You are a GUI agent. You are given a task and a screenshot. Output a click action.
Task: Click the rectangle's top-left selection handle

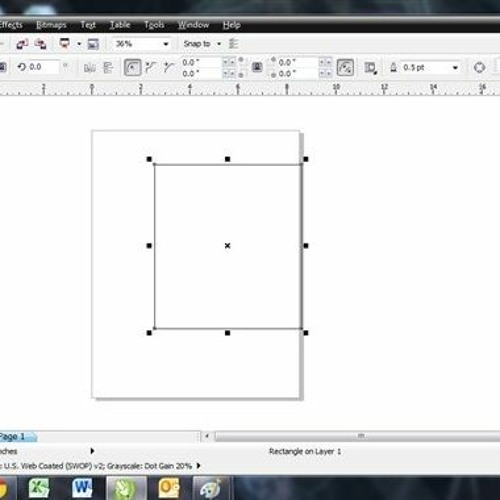149,159
